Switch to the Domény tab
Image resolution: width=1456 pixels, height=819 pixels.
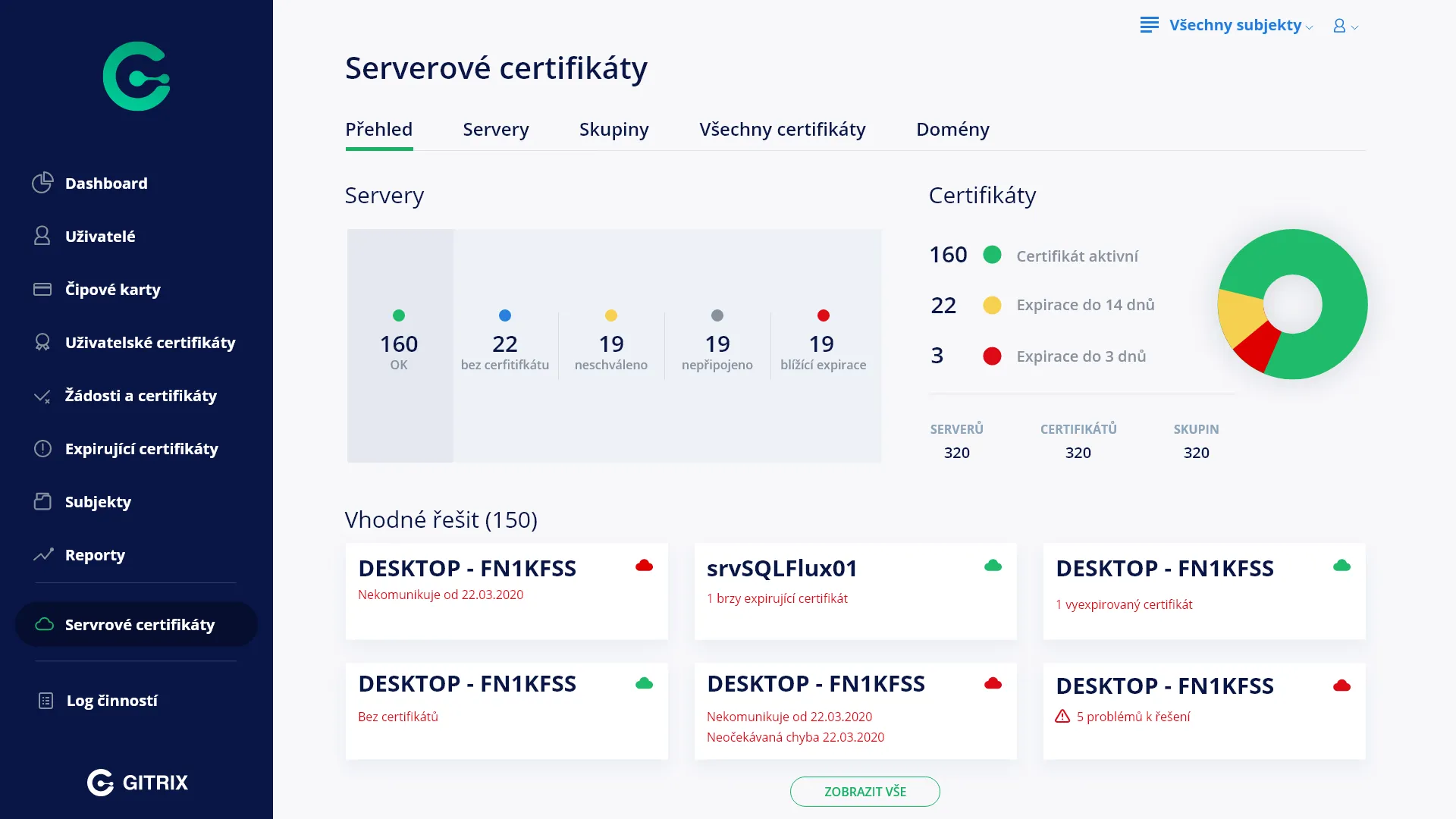(x=952, y=130)
